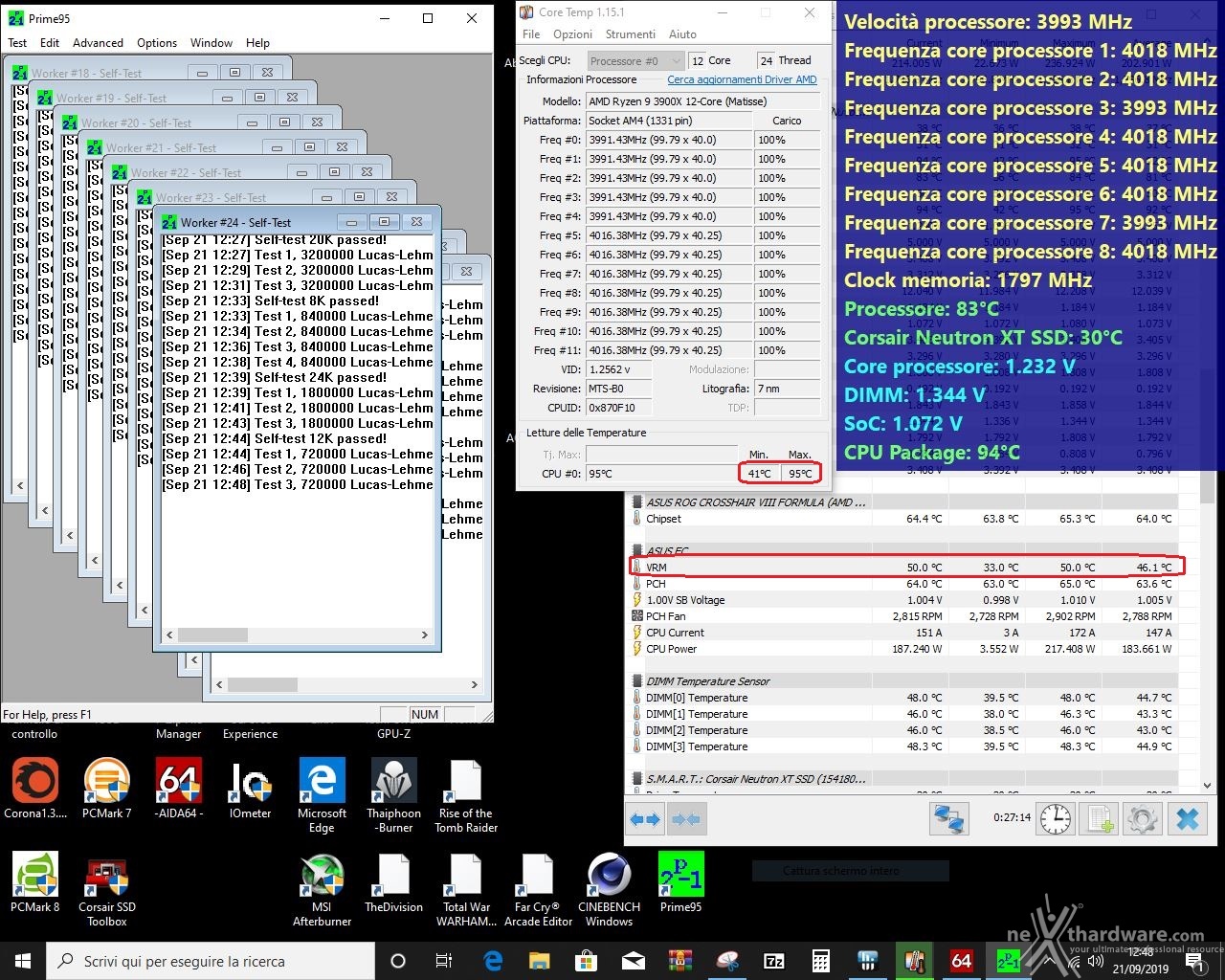Minimize Worker #24 Self-Test window

pos(351,222)
